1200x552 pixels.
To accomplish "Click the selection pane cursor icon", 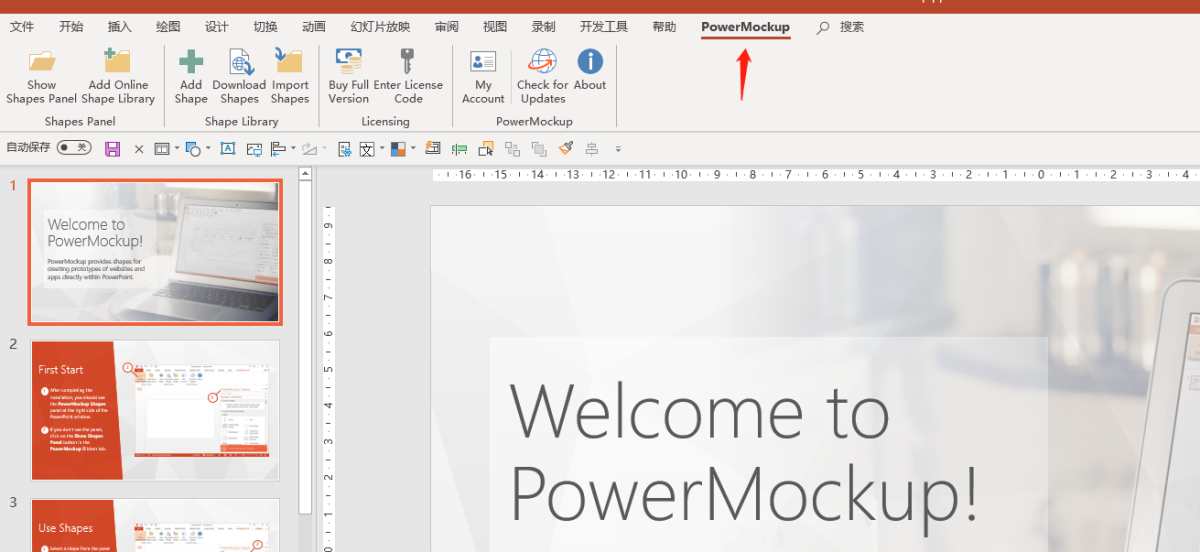I will pyautogui.click(x=485, y=149).
